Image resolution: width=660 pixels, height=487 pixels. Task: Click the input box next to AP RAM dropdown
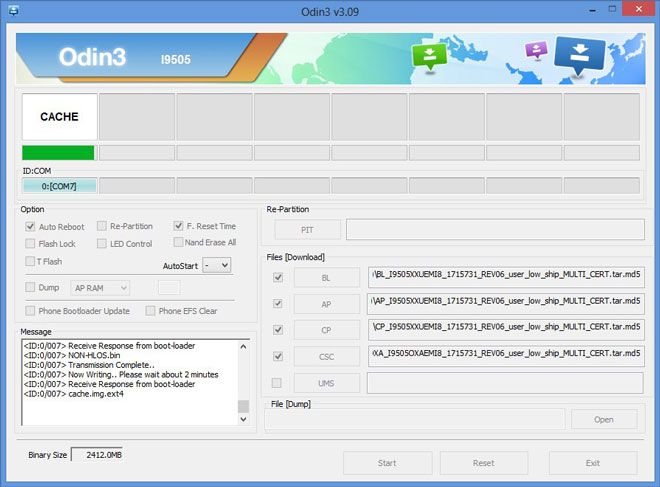pos(169,288)
